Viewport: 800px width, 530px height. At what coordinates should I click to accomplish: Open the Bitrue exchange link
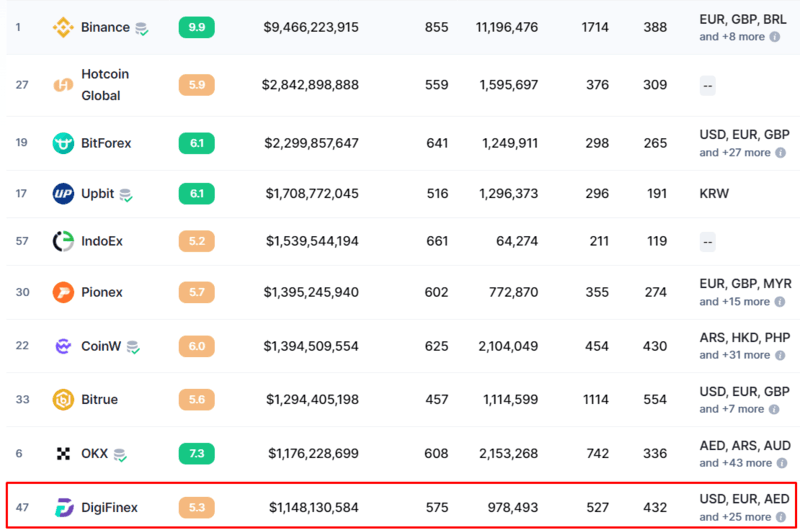pos(99,399)
